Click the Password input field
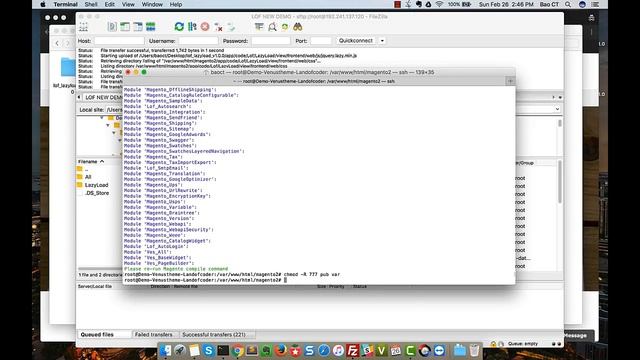The width and height of the screenshot is (640, 360). (x=271, y=41)
